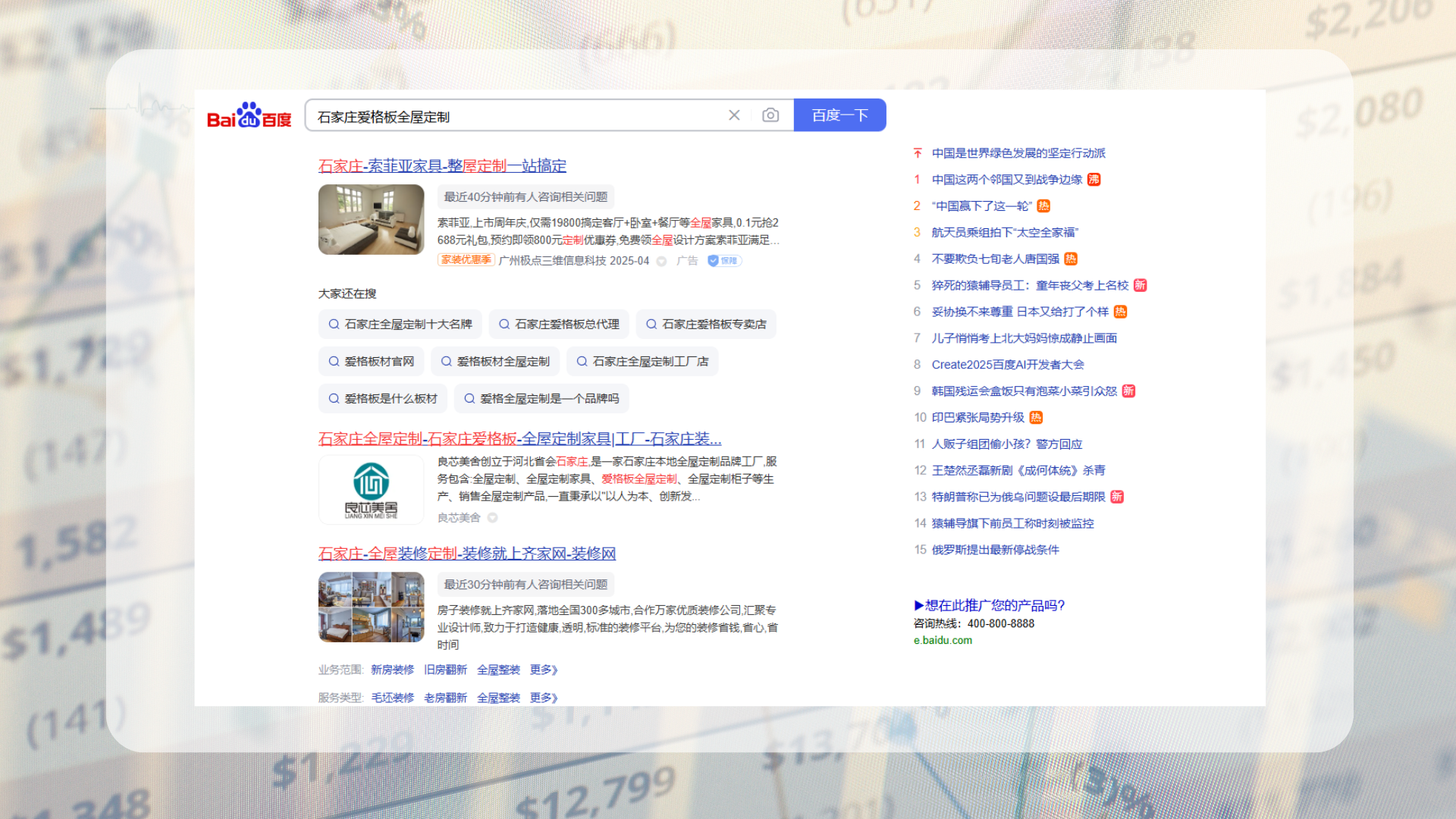The width and height of the screenshot is (1456, 819).
Task: Open the 石家庄-全屋装修定制-齐家网 result title
Action: [x=467, y=553]
